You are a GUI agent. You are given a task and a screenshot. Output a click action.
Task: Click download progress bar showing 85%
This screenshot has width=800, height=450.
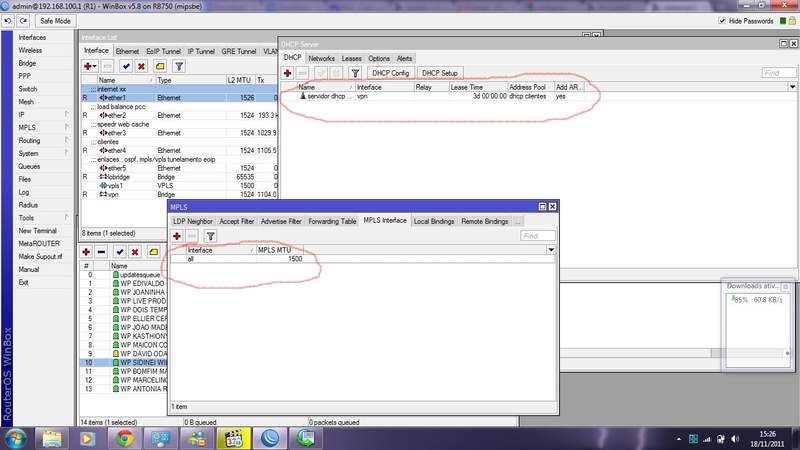coord(757,300)
